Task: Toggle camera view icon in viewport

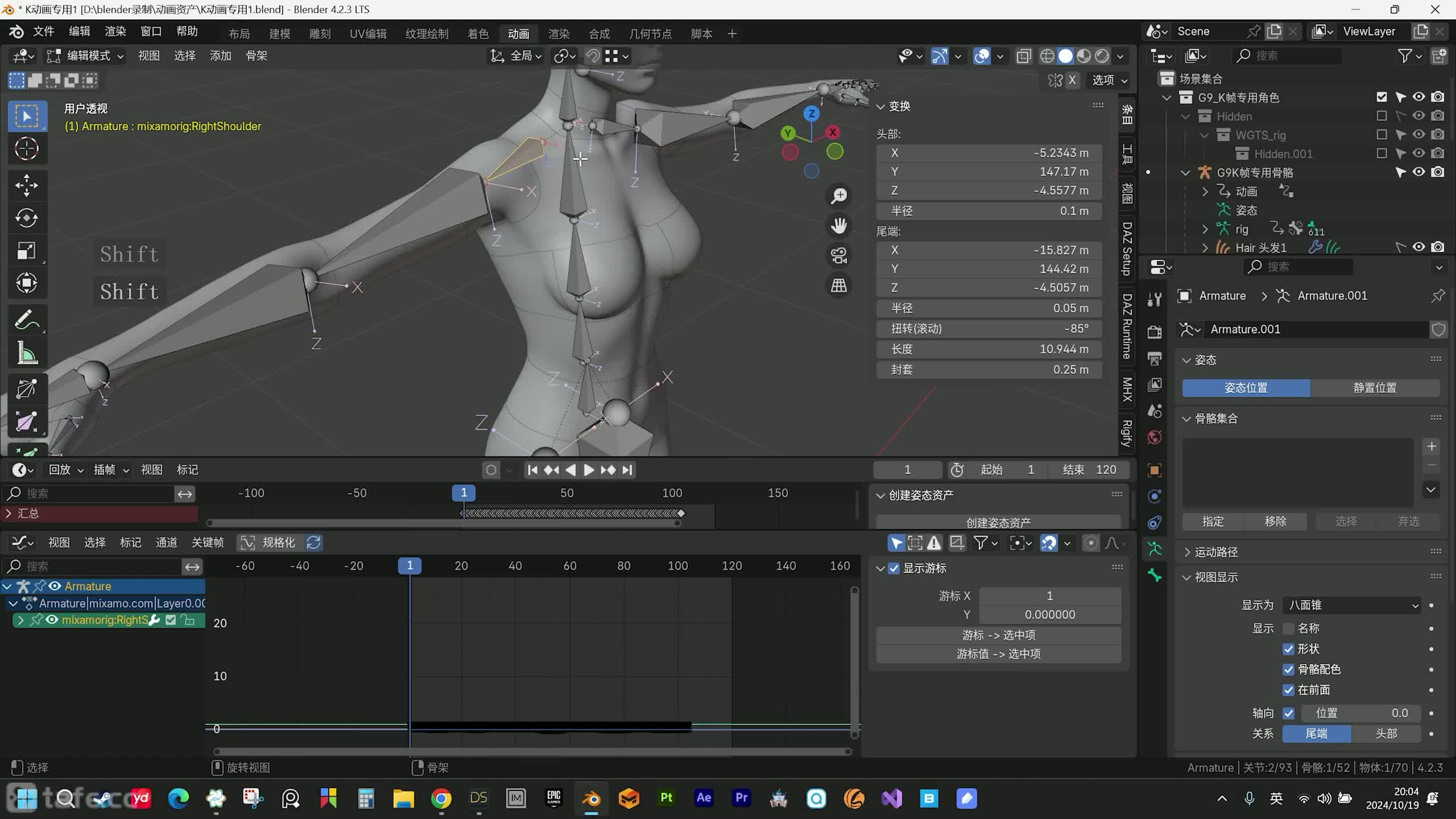Action: 839,255
